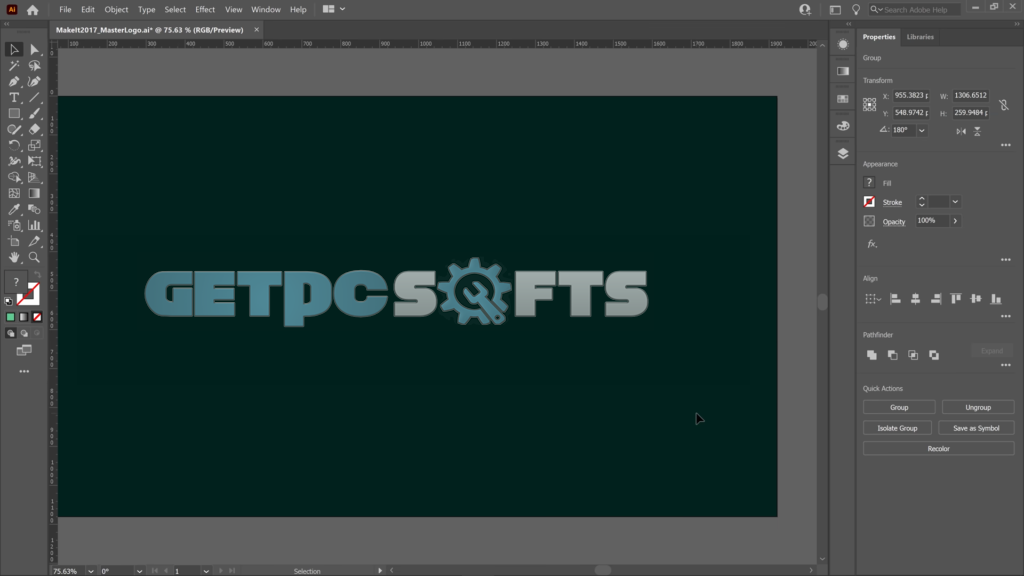Show more Transform options
Image resolution: width=1024 pixels, height=576 pixels.
tap(1006, 145)
